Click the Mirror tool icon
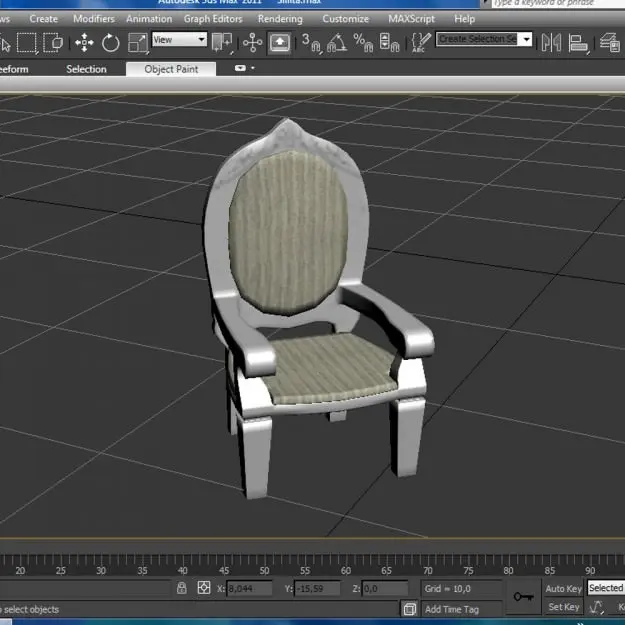 coord(551,42)
